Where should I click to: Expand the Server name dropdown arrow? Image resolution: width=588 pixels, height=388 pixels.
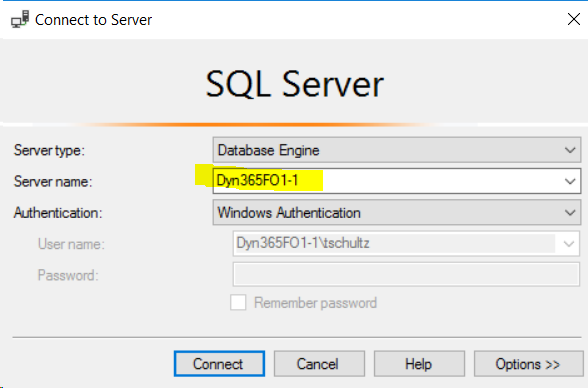coord(570,181)
